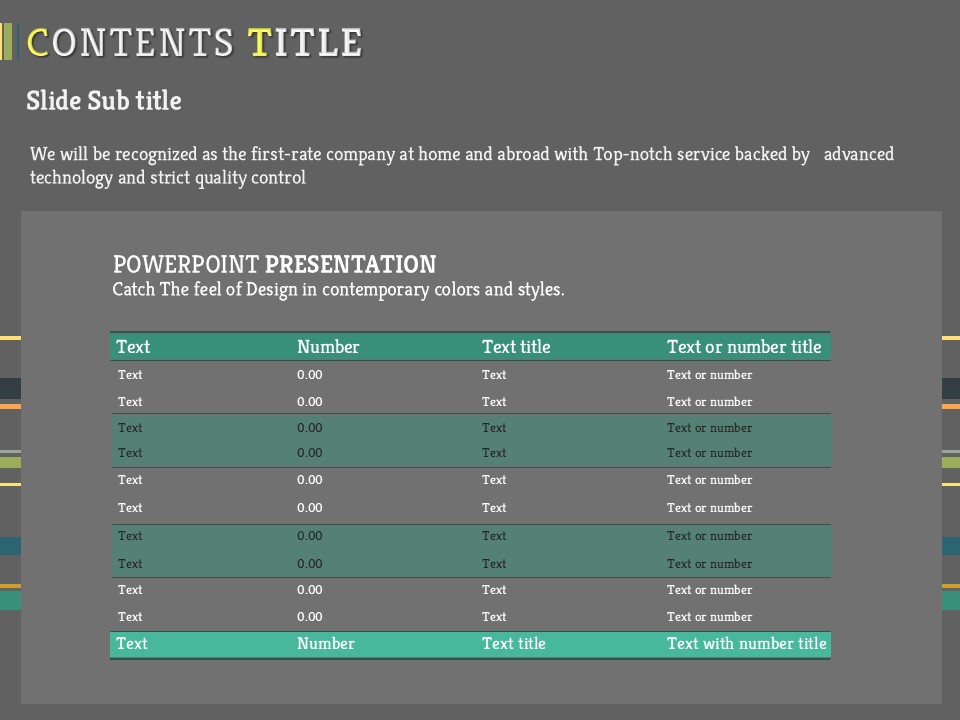960x720 pixels.
Task: Click the first Text or number data cell
Action: point(709,375)
